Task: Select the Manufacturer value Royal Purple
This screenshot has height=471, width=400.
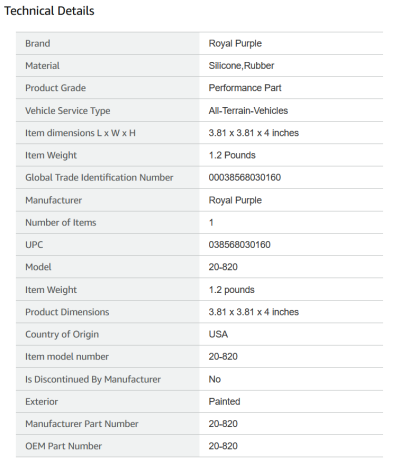Action: click(235, 200)
